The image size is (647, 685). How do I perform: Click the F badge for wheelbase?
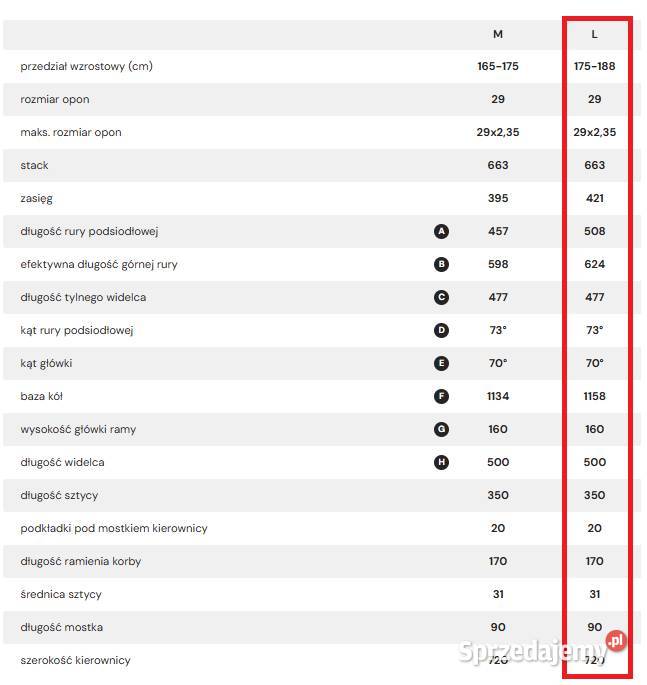441,396
